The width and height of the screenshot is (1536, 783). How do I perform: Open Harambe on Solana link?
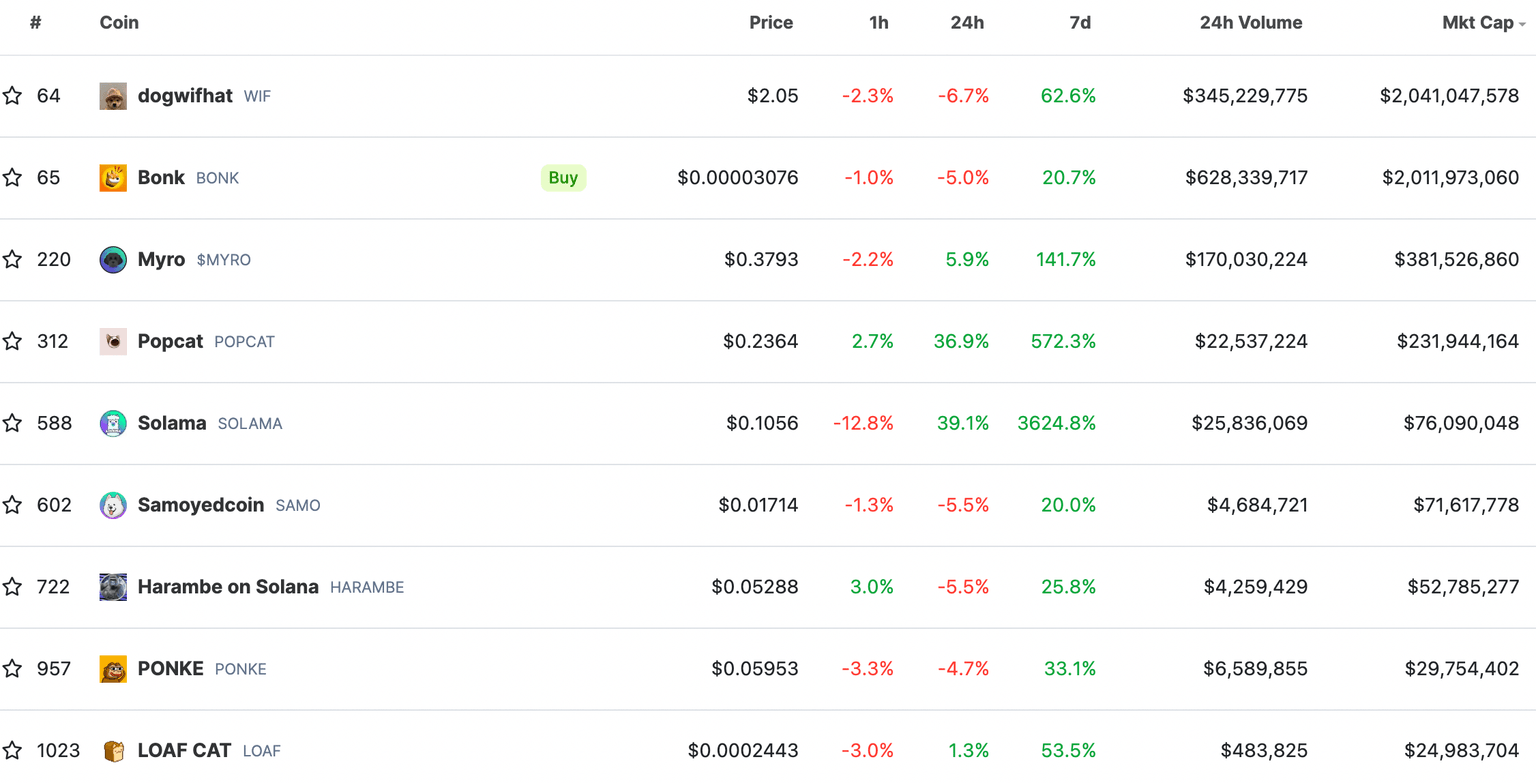click(228, 587)
